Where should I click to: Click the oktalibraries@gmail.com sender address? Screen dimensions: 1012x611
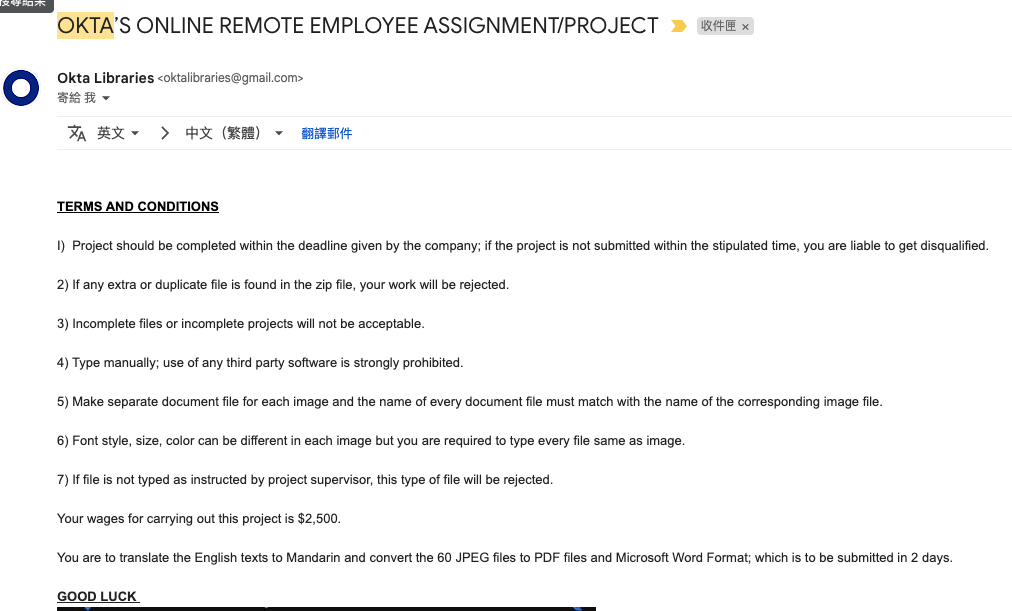[230, 78]
